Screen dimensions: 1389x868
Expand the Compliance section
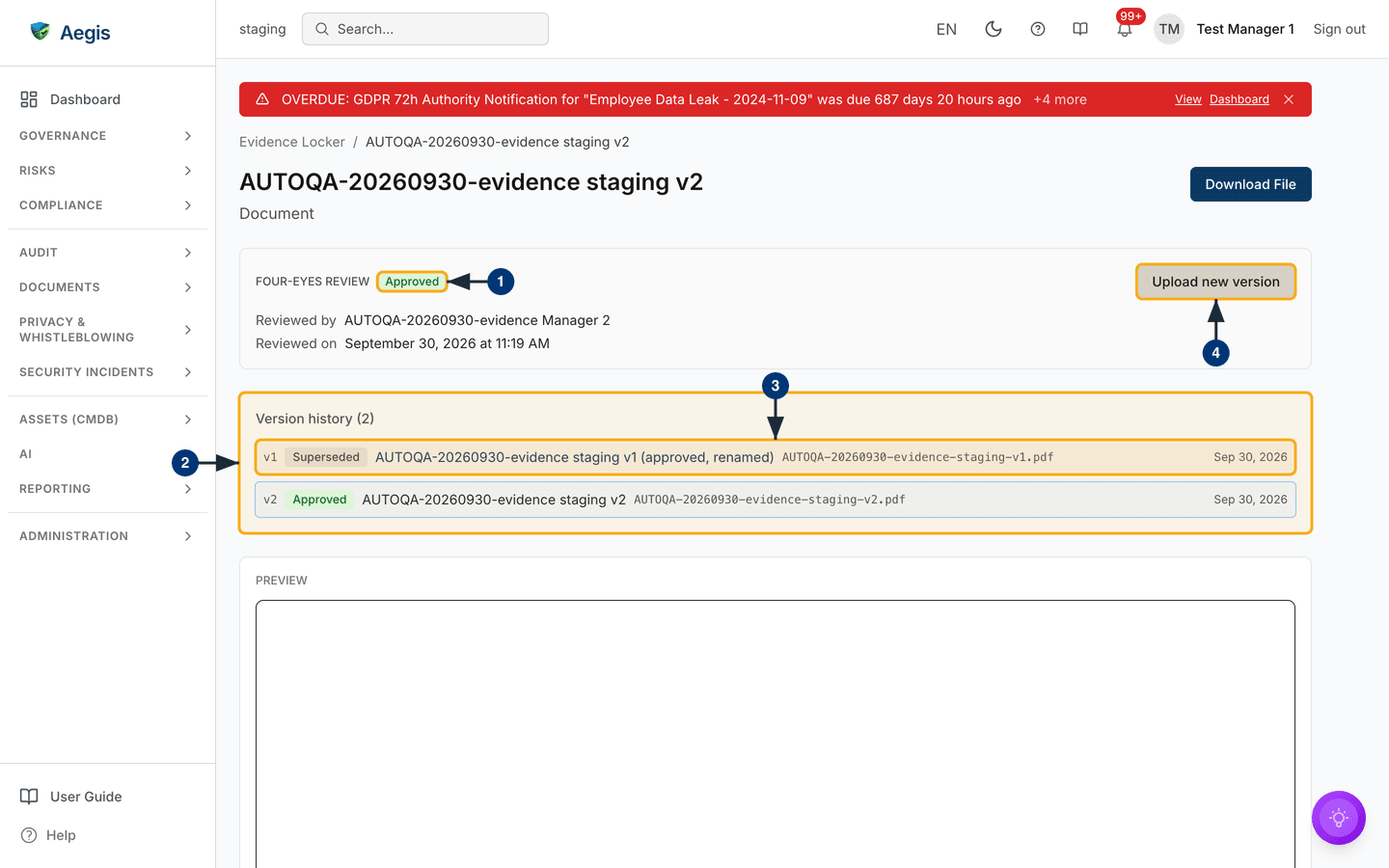[x=106, y=205]
